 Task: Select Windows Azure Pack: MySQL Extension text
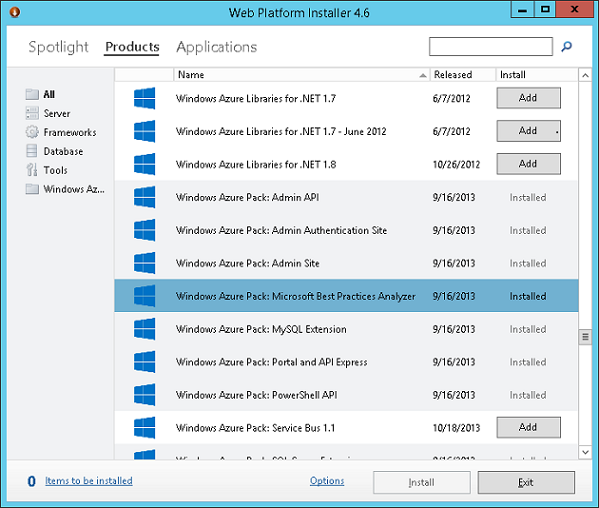coord(261,329)
